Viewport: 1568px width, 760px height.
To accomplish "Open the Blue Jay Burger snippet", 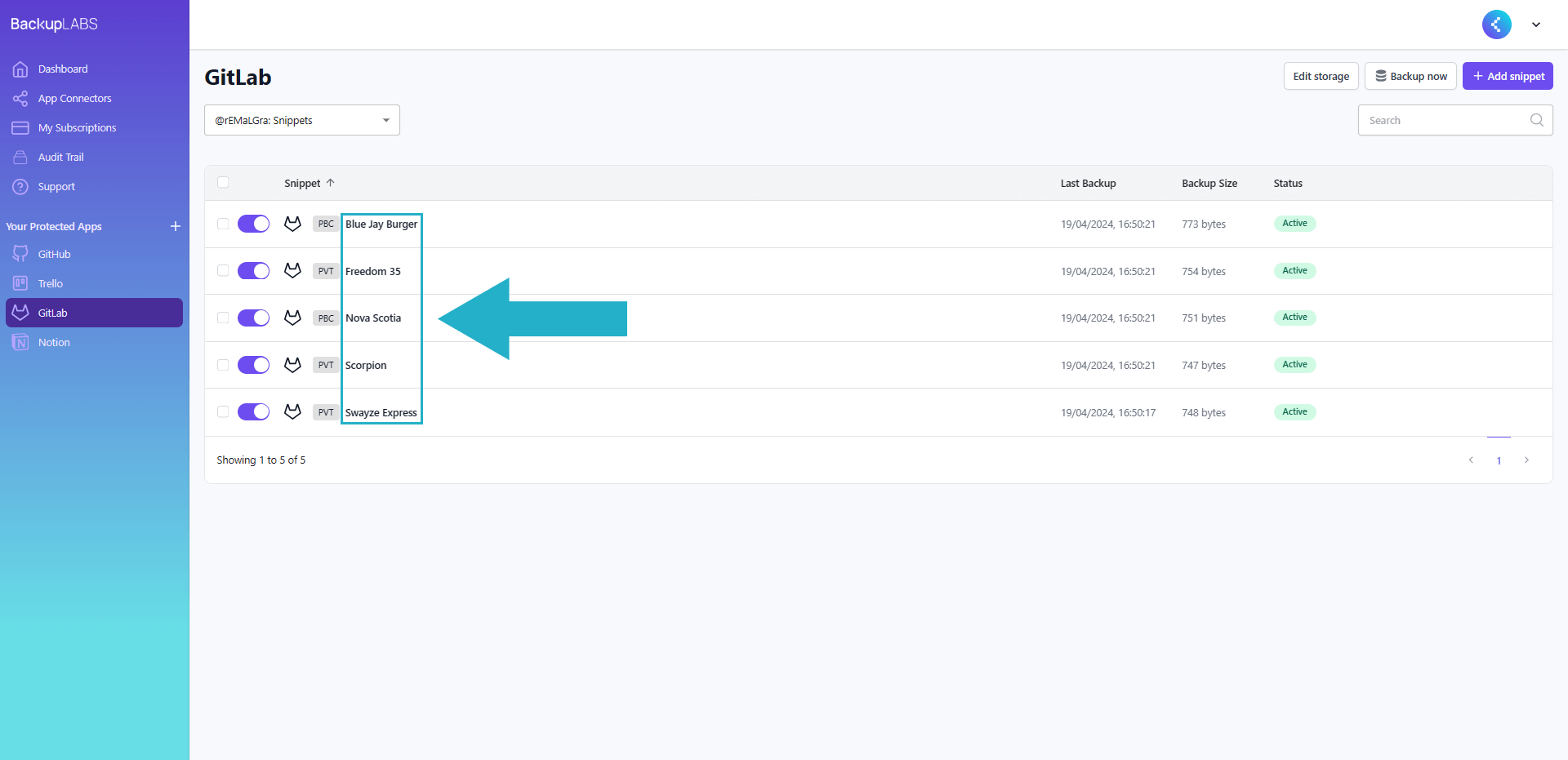I will [x=381, y=224].
